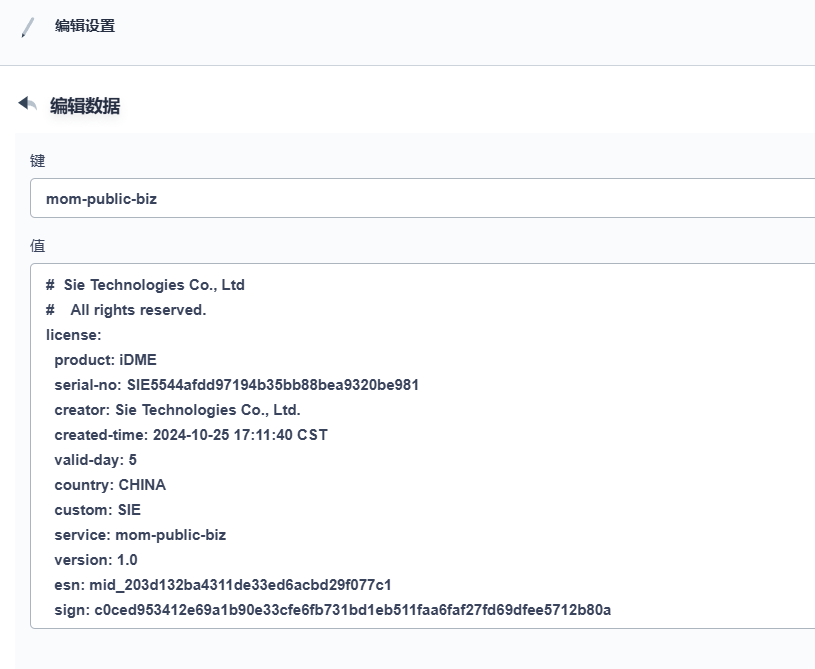The width and height of the screenshot is (815, 669).
Task: Click the created-time 2024-10-25 line
Action: point(191,435)
